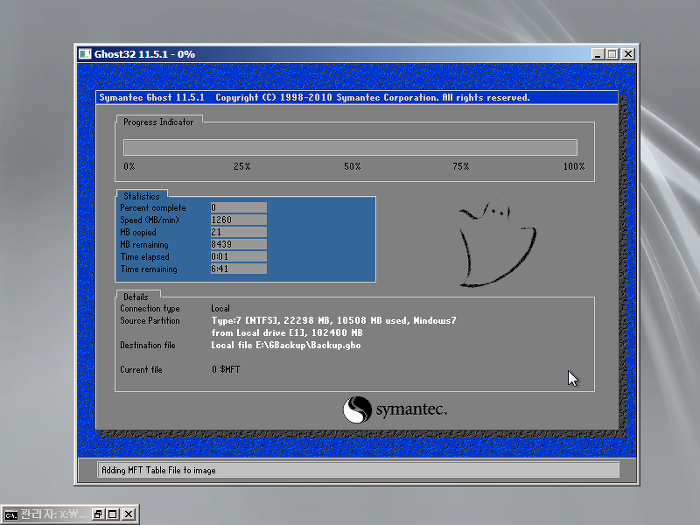Click the Source Partition "Type:7 [NTFS]" line
Viewport: 700px width, 525px height.
coord(333,321)
